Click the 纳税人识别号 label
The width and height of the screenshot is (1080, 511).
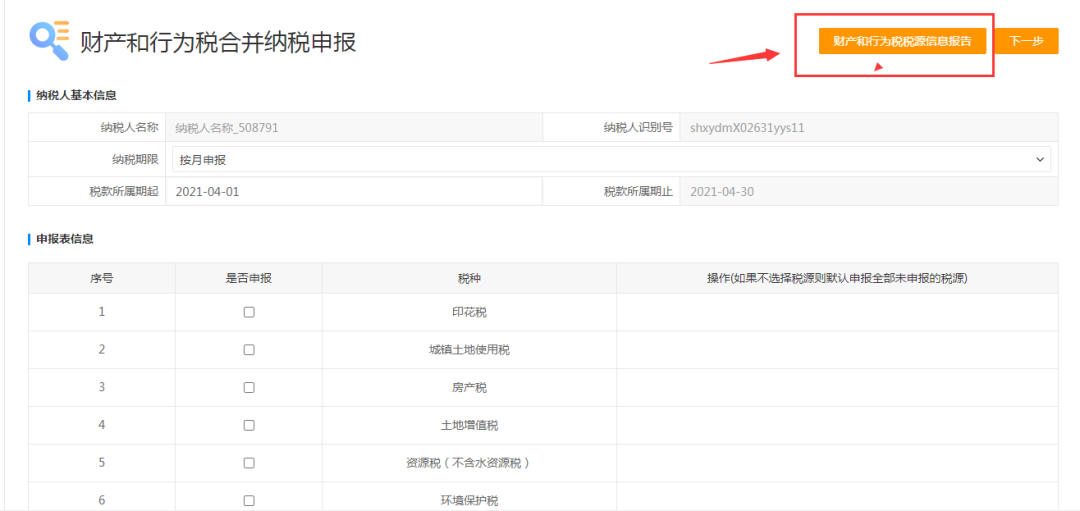click(638, 127)
